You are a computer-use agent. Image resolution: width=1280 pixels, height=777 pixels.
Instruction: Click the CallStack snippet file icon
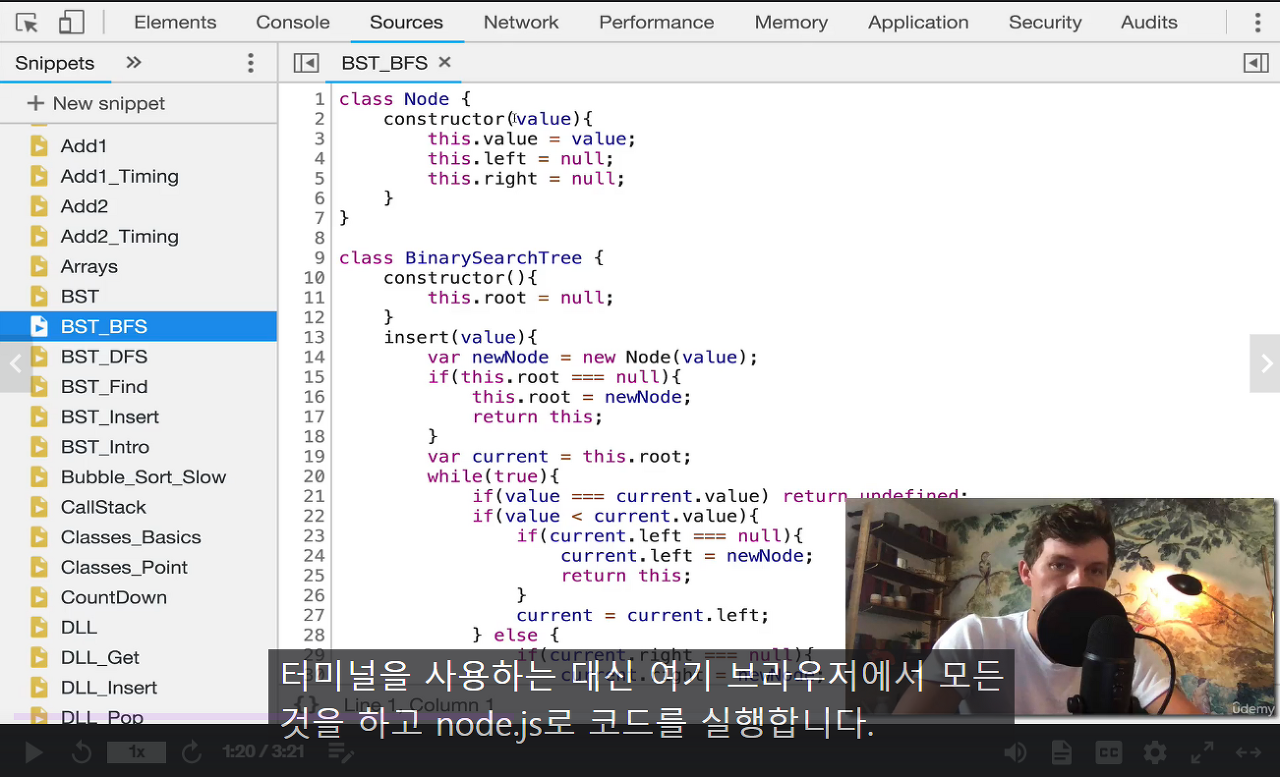pyautogui.click(x=39, y=506)
